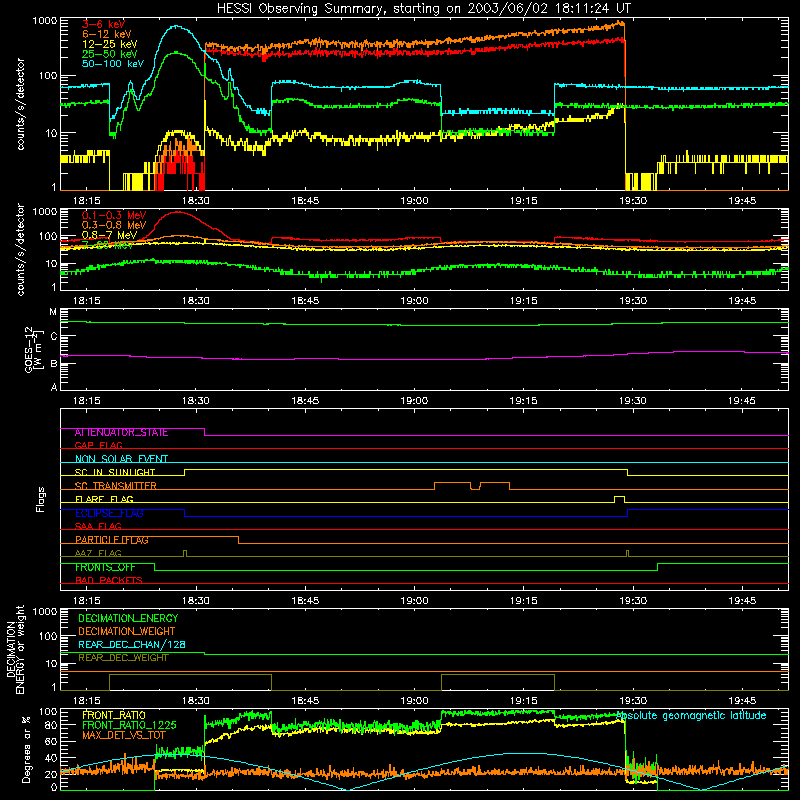The width and height of the screenshot is (800, 800).
Task: Select the GAP_FLAG label
Action: pyautogui.click(x=98, y=445)
